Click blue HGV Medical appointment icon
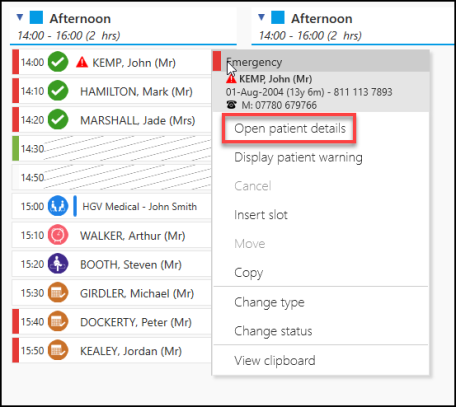The width and height of the screenshot is (456, 407). tap(58, 206)
